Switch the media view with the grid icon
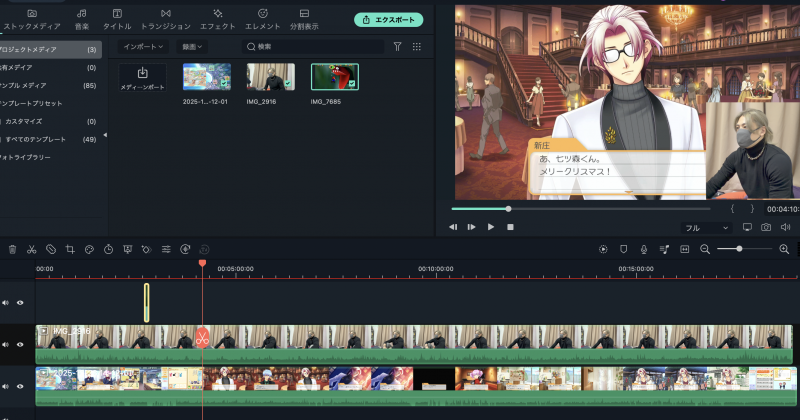 (417, 46)
